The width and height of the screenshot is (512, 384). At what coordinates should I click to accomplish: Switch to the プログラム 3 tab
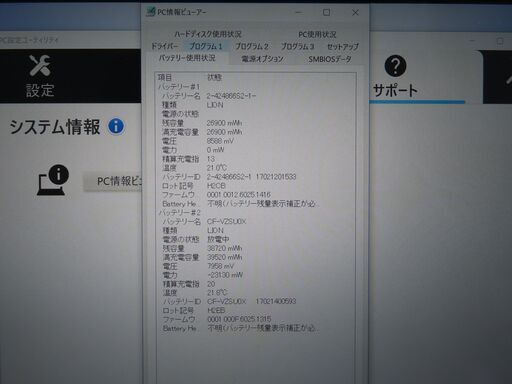297,46
